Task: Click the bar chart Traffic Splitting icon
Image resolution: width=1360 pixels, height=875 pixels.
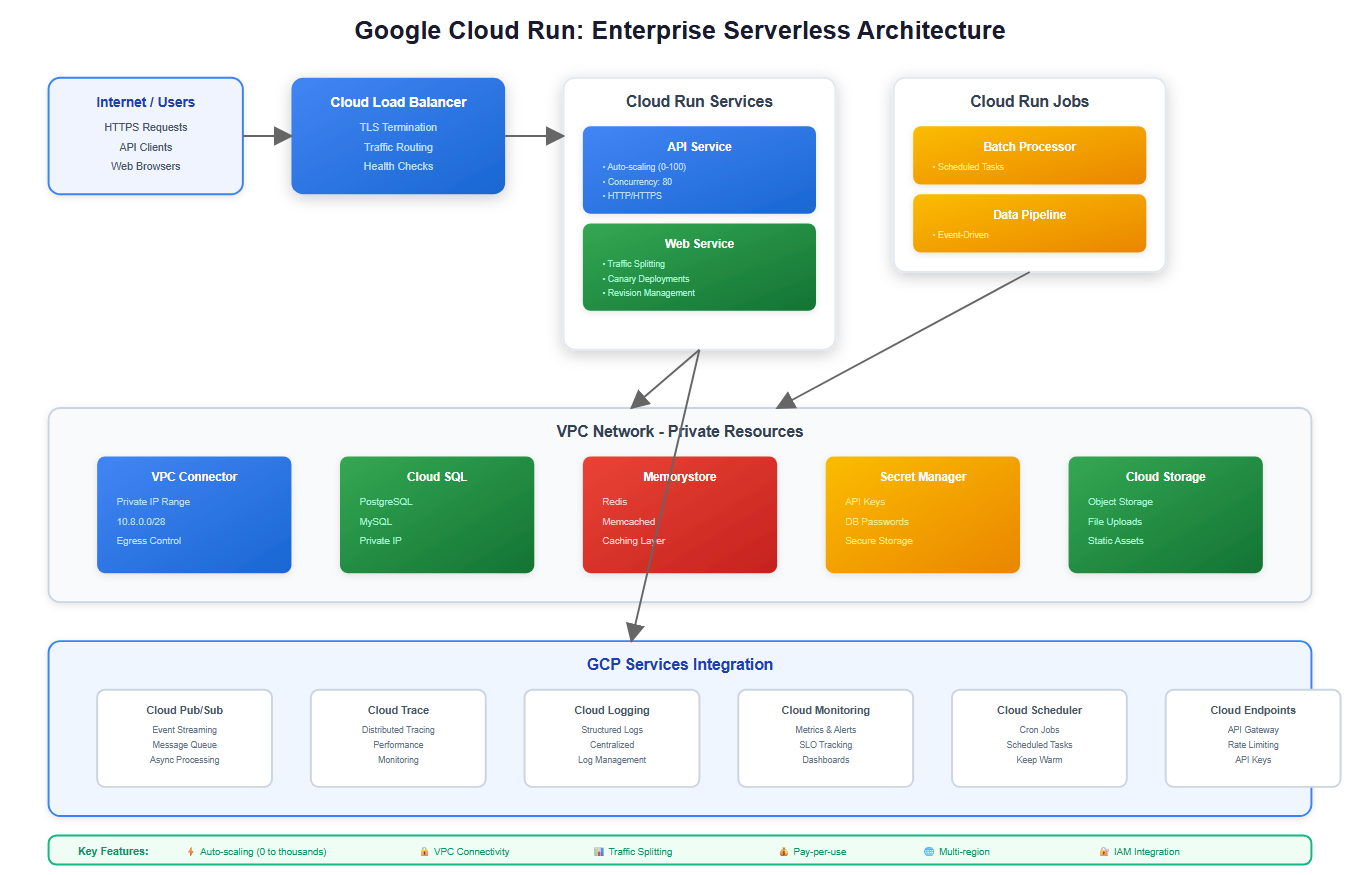Action: [x=599, y=852]
